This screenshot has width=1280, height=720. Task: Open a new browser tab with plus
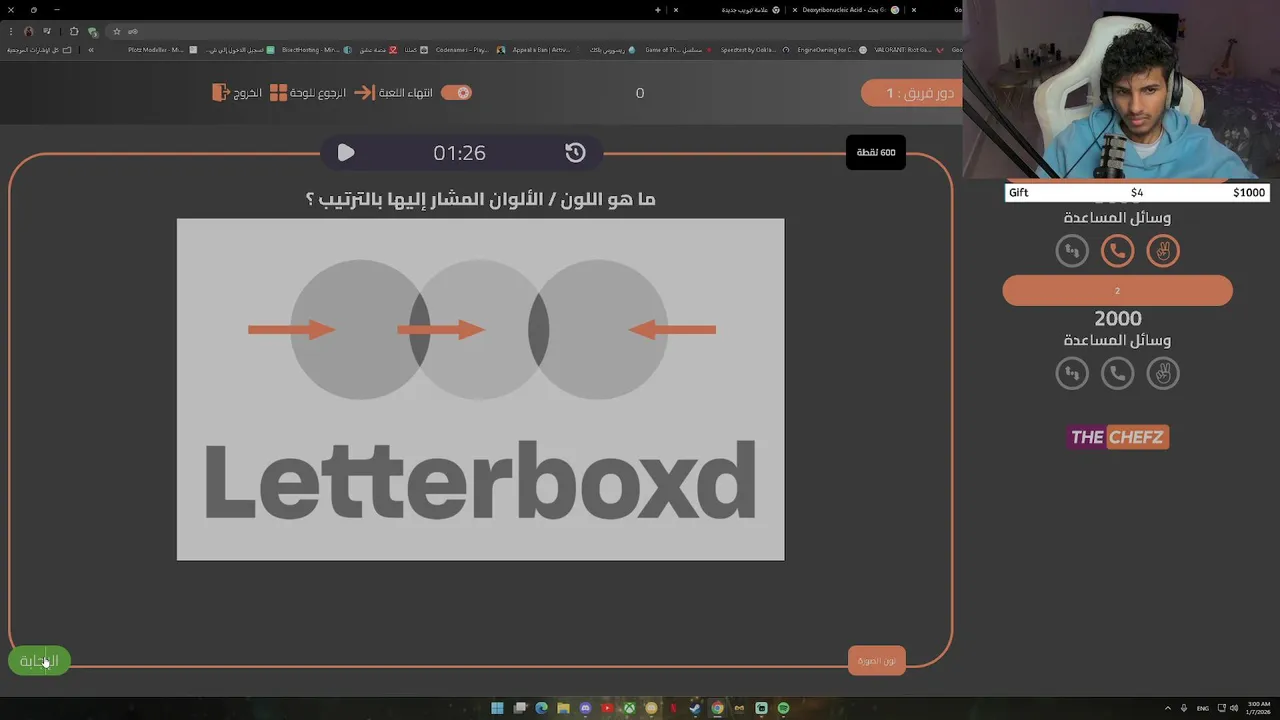click(657, 10)
